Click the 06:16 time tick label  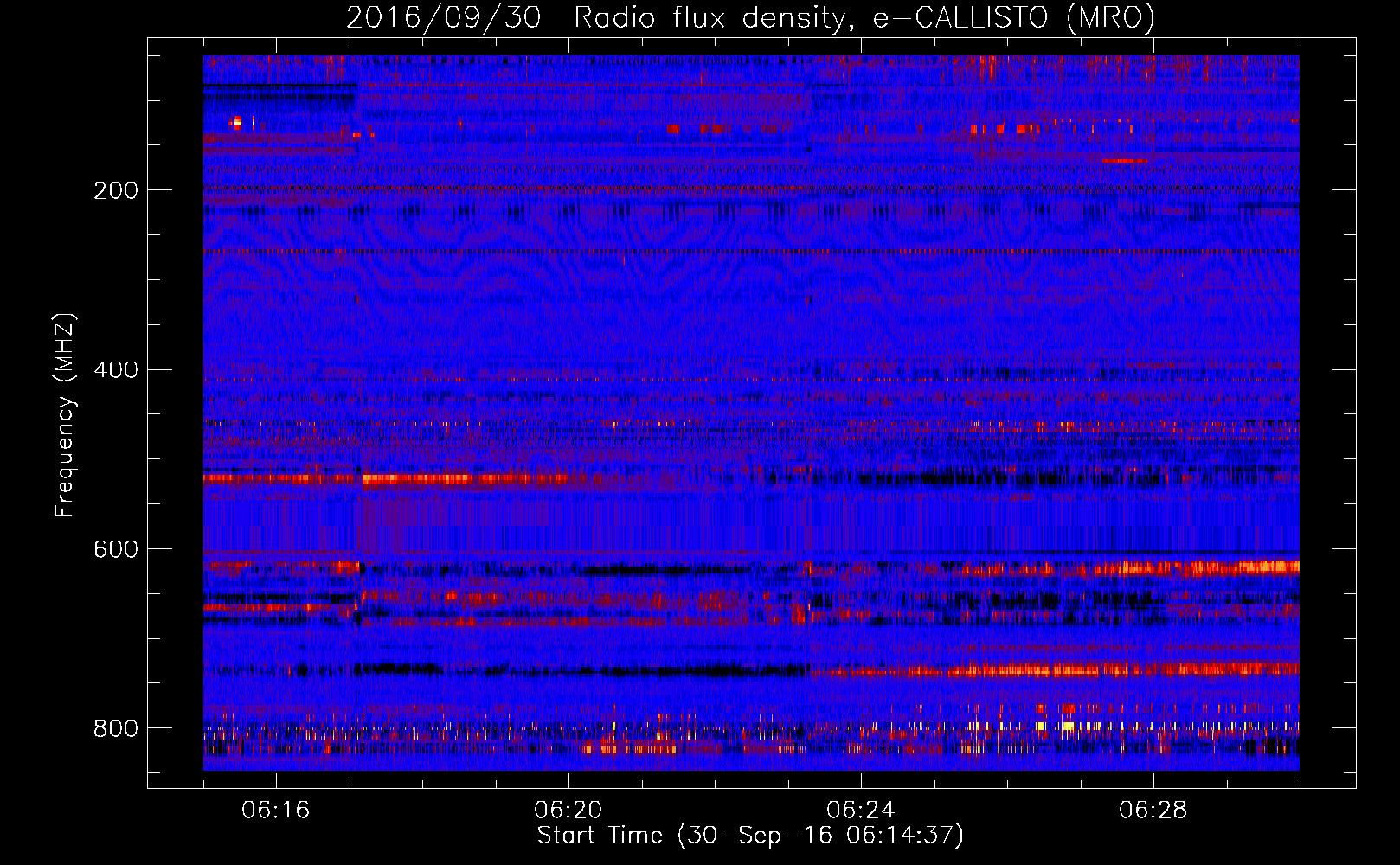pyautogui.click(x=276, y=811)
